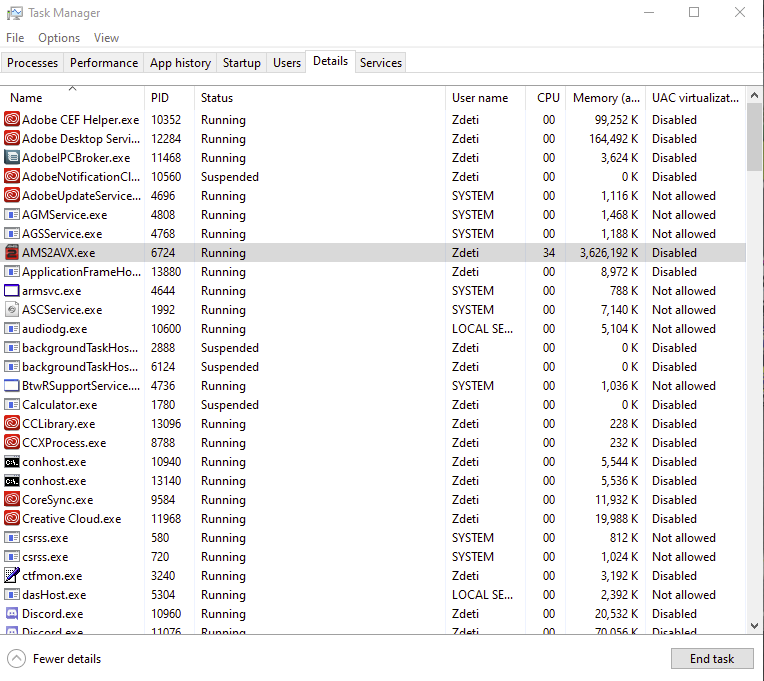Sort by the Name column header

(72, 97)
